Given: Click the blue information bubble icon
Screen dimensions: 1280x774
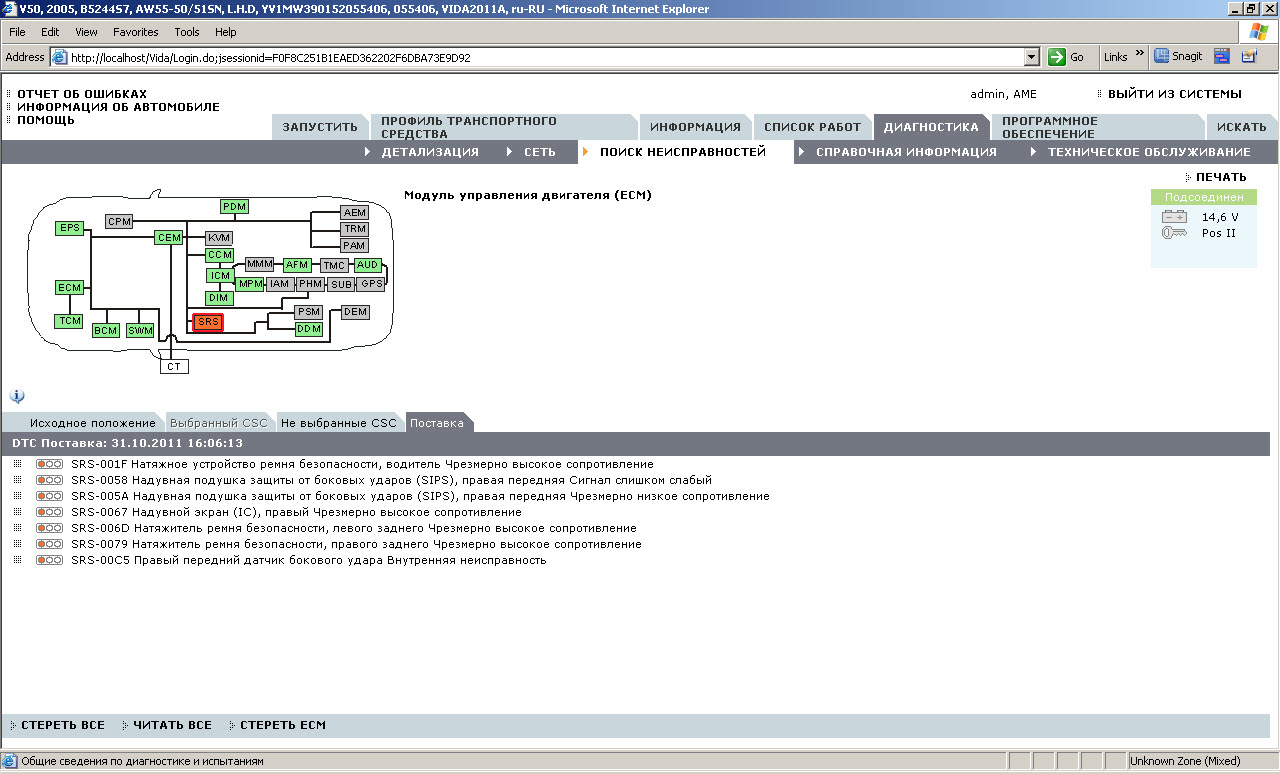Looking at the screenshot, I should pyautogui.click(x=17, y=396).
